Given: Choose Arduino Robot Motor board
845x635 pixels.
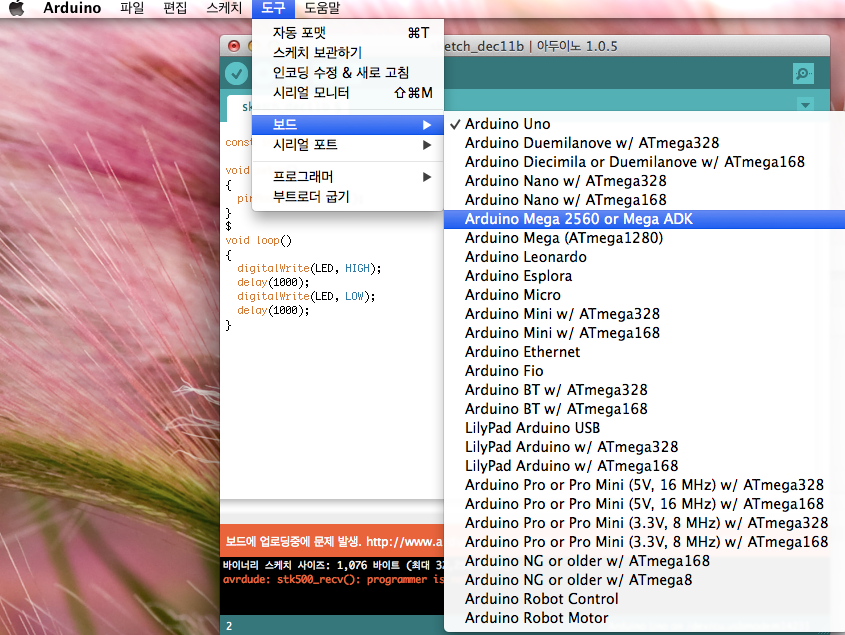Looking at the screenshot, I should pyautogui.click(x=645, y=618).
